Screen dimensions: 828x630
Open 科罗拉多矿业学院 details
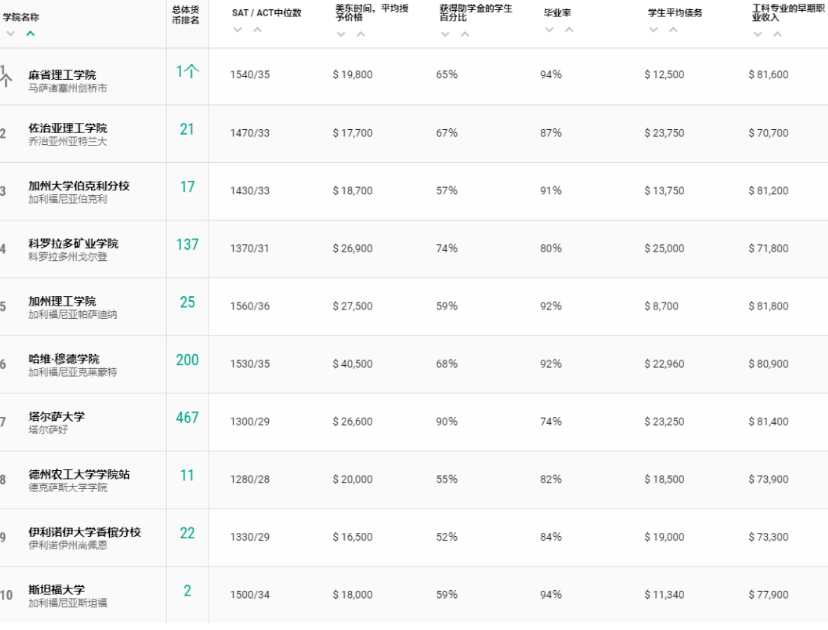click(73, 243)
